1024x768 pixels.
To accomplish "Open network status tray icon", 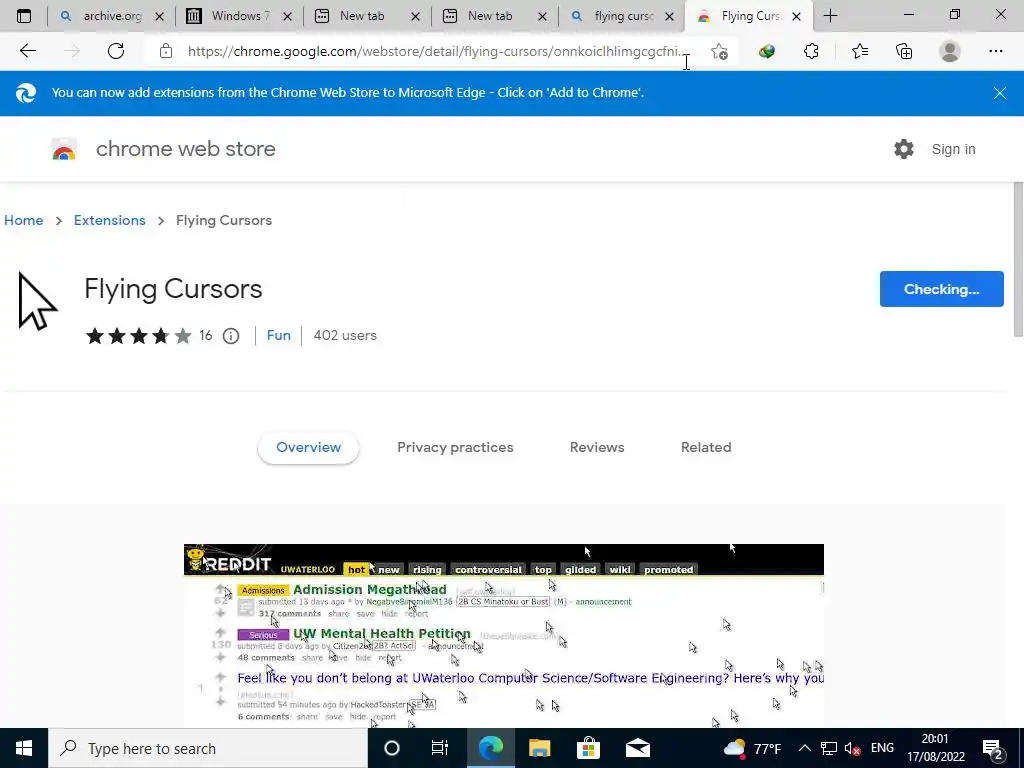I will (x=829, y=748).
